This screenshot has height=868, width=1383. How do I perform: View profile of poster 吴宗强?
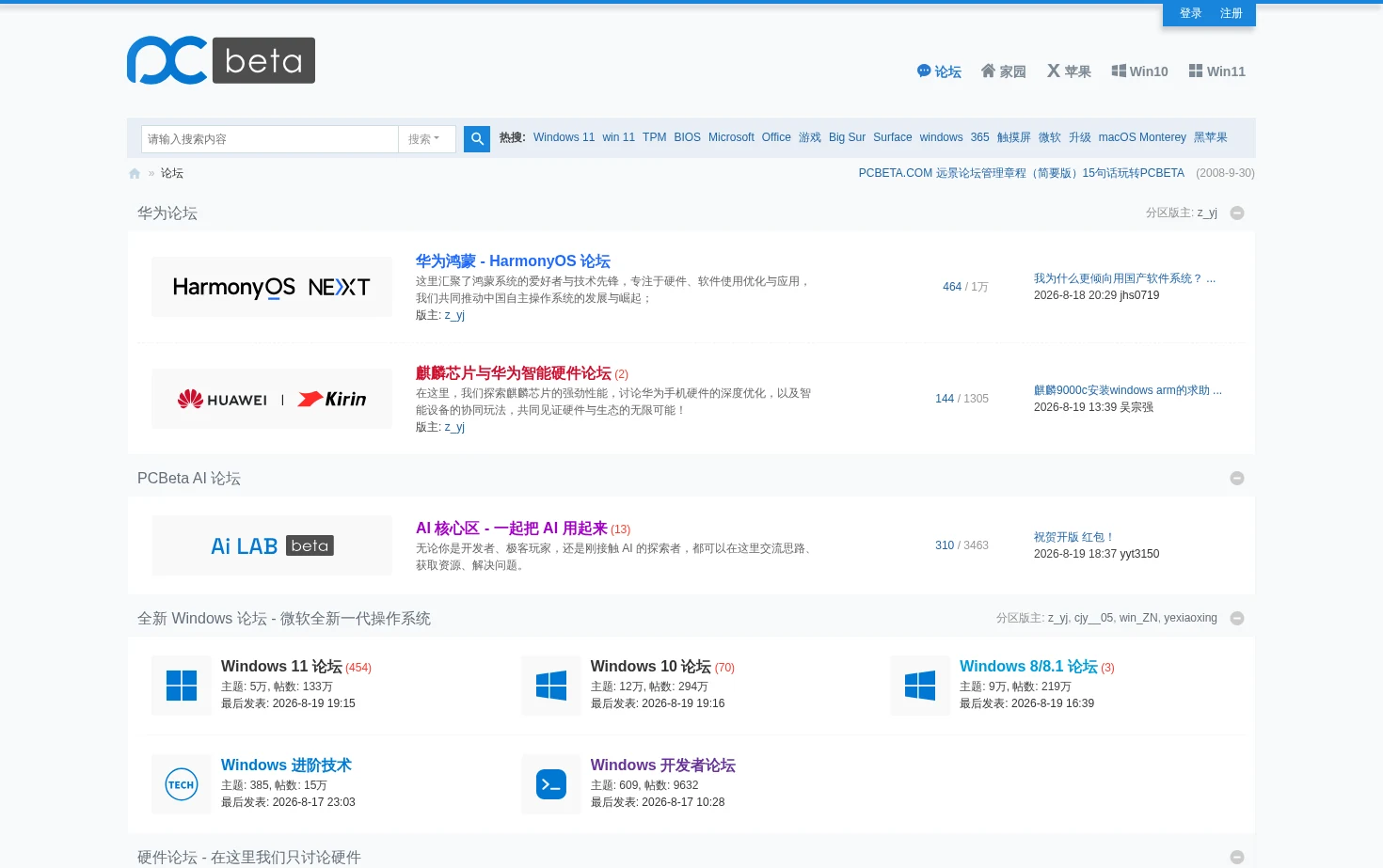coord(1137,407)
